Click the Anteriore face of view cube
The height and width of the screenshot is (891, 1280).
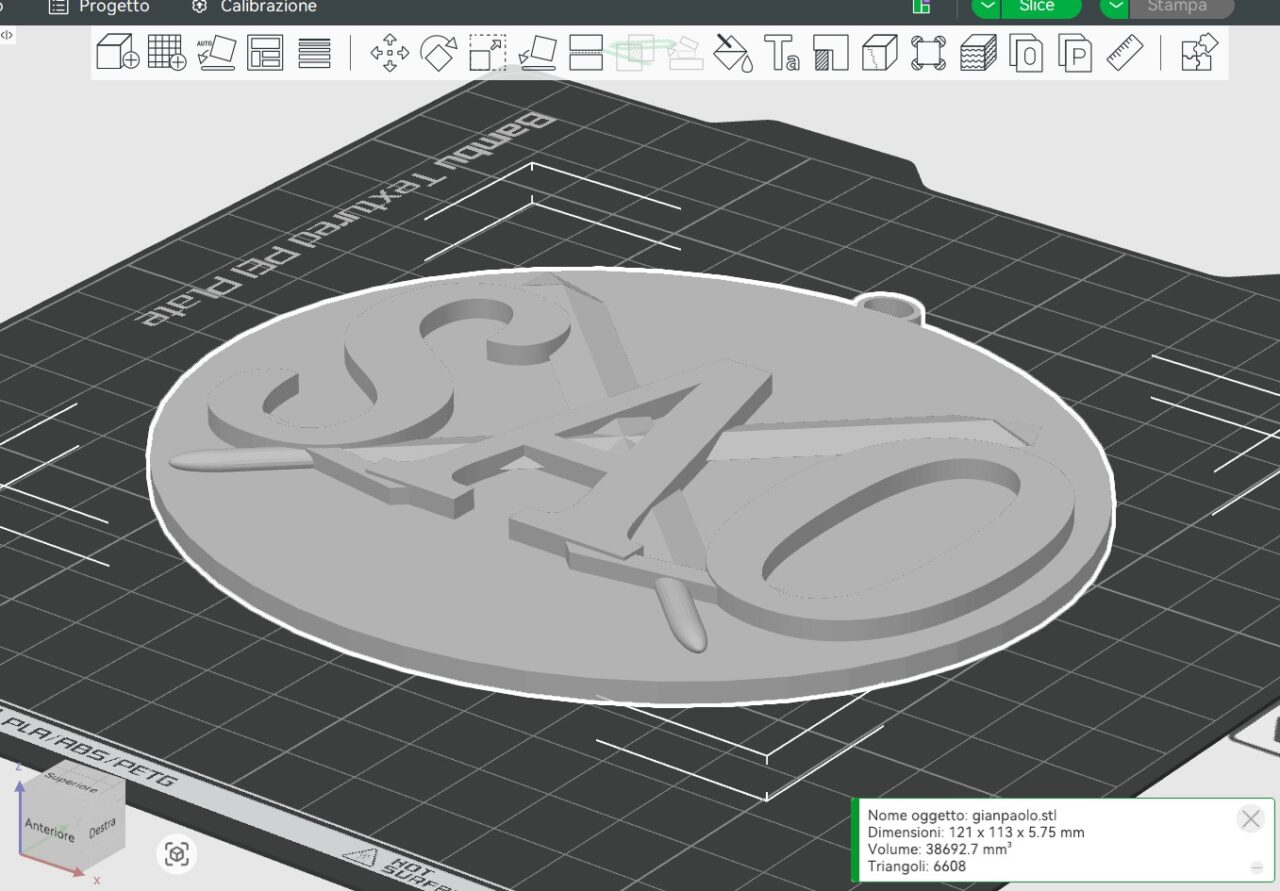tap(50, 830)
